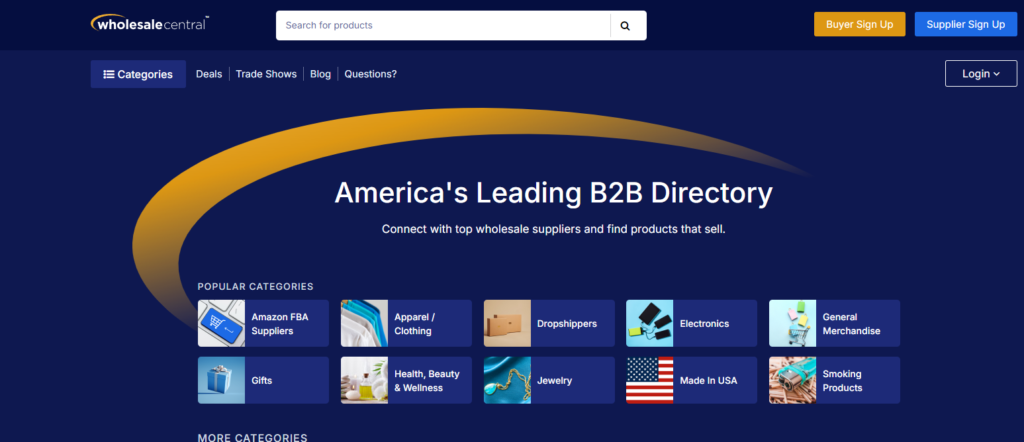Click the Wholesale Central logo

point(149,22)
